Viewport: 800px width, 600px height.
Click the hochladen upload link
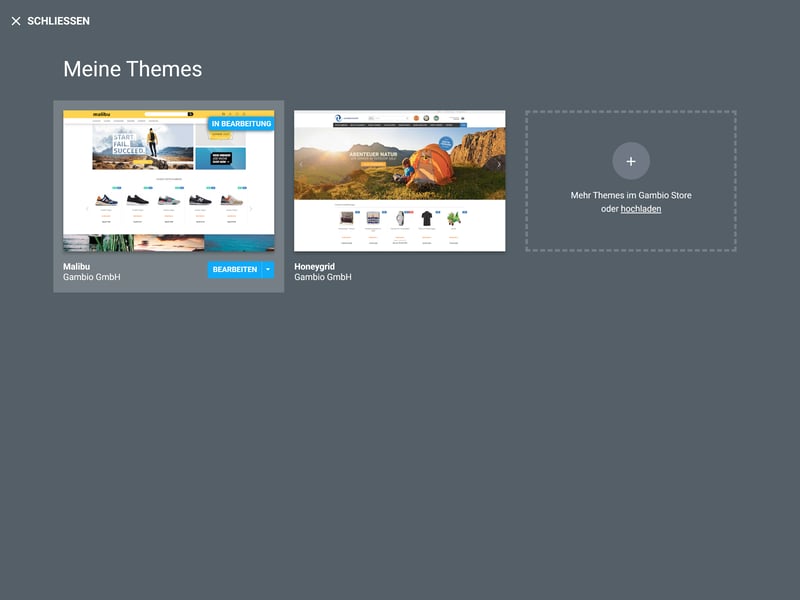(641, 209)
